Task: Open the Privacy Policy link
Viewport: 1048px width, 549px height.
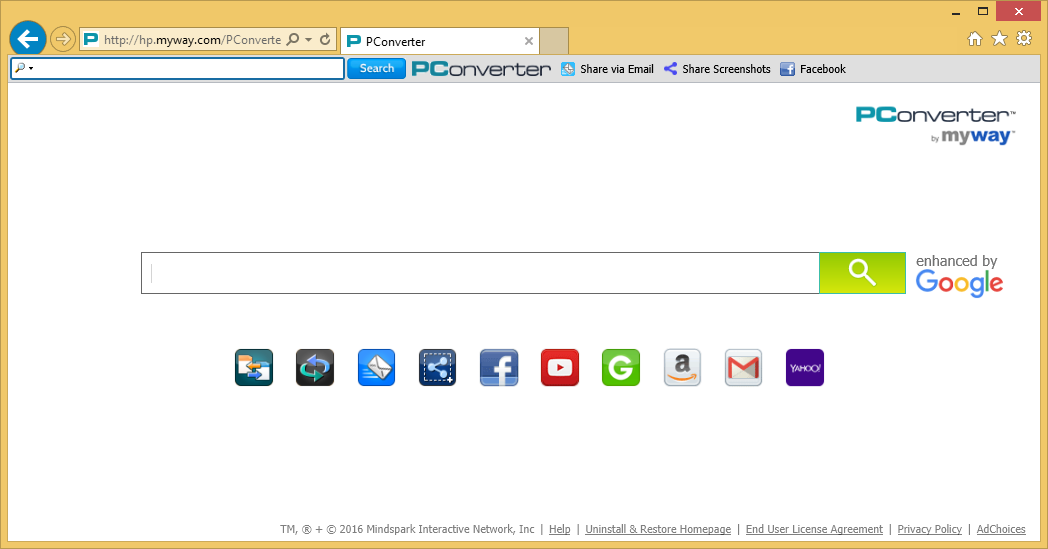Action: pos(930,529)
